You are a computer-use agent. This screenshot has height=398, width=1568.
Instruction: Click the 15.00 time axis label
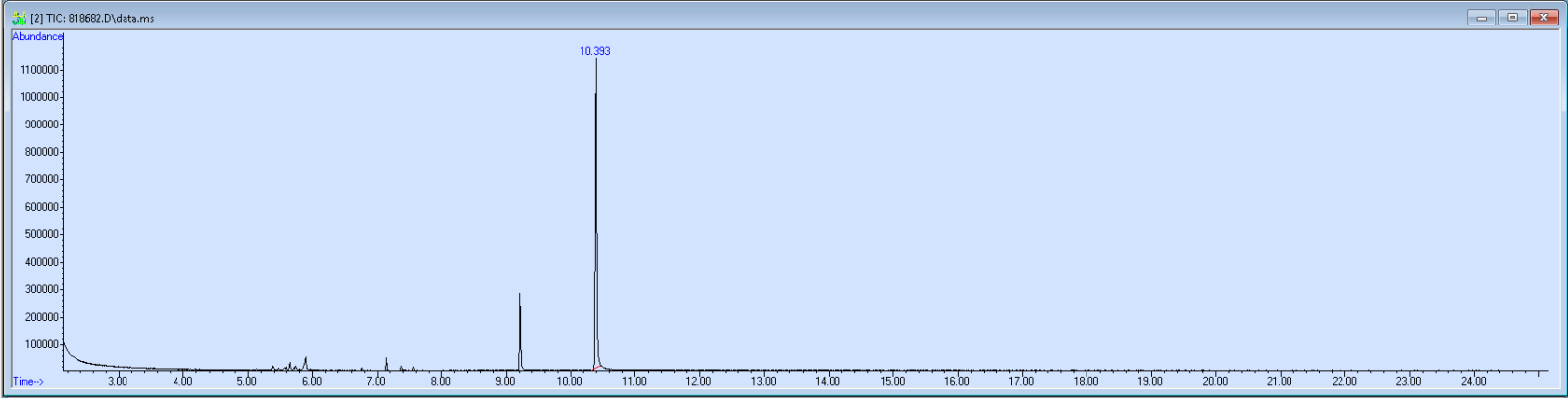click(893, 382)
